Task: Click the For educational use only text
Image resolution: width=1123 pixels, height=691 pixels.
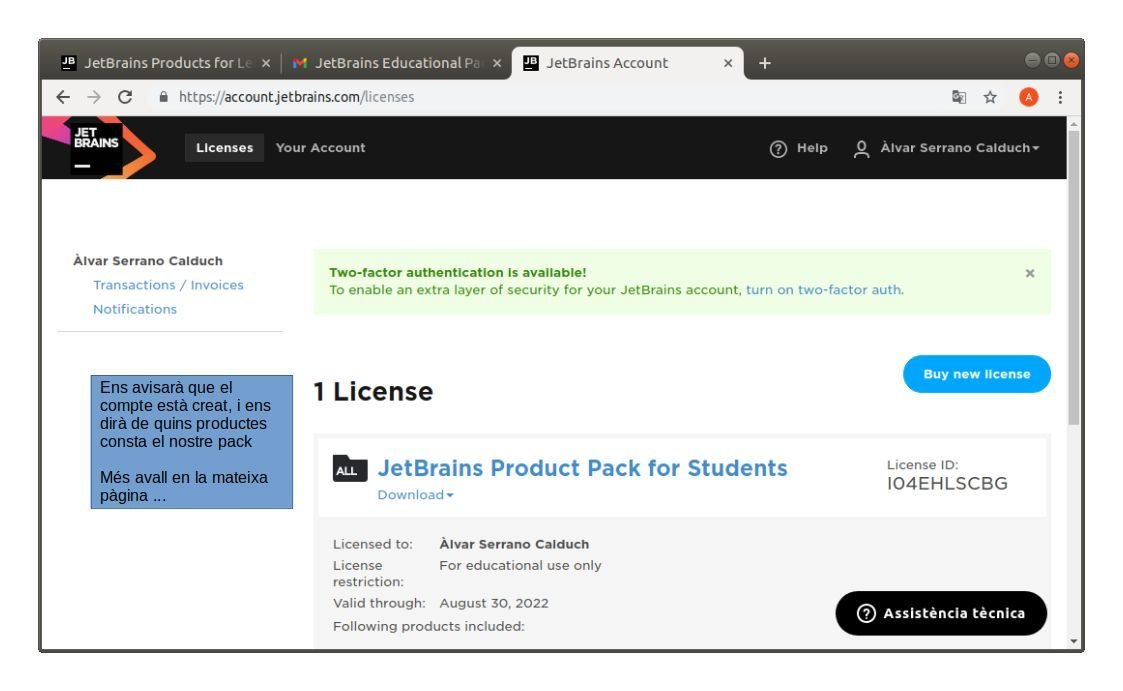Action: [521, 566]
